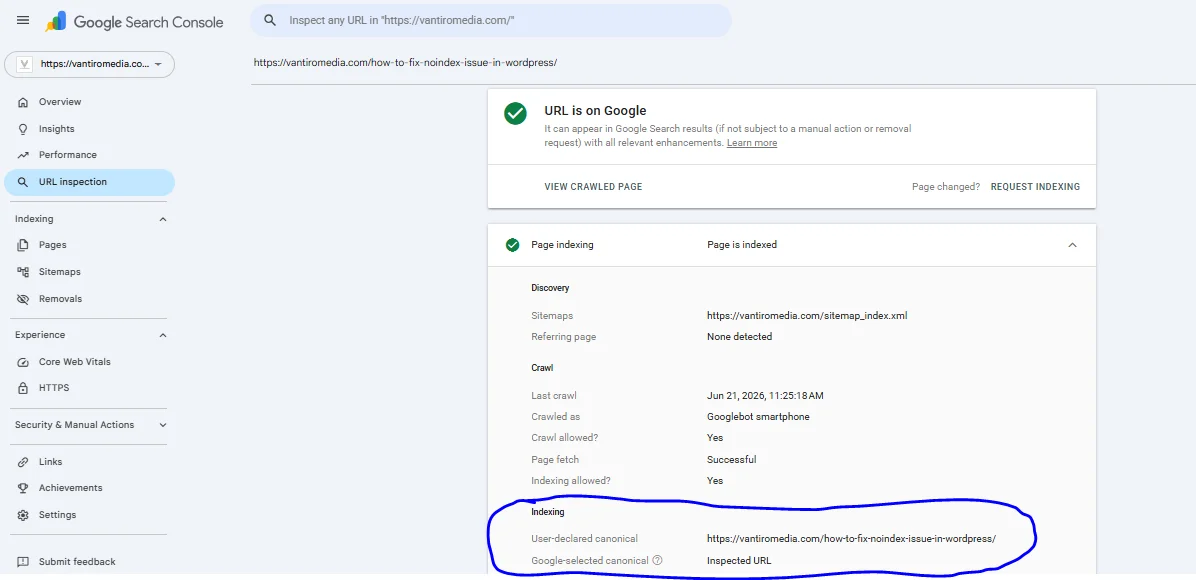Screen dimensions: 1196x580
Task: Click the Last crawl date value
Action: tap(765, 395)
